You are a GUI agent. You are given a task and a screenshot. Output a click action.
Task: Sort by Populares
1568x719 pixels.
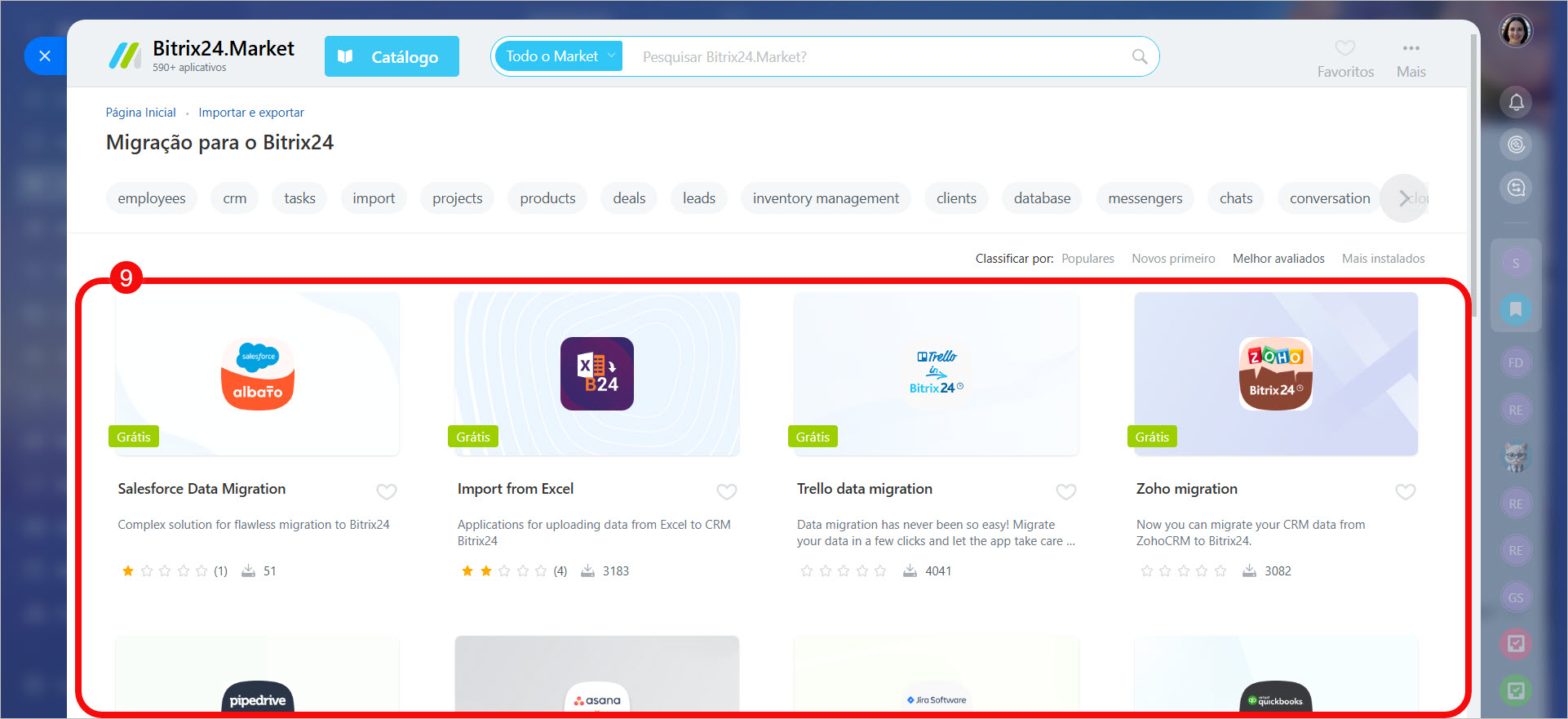(x=1087, y=259)
